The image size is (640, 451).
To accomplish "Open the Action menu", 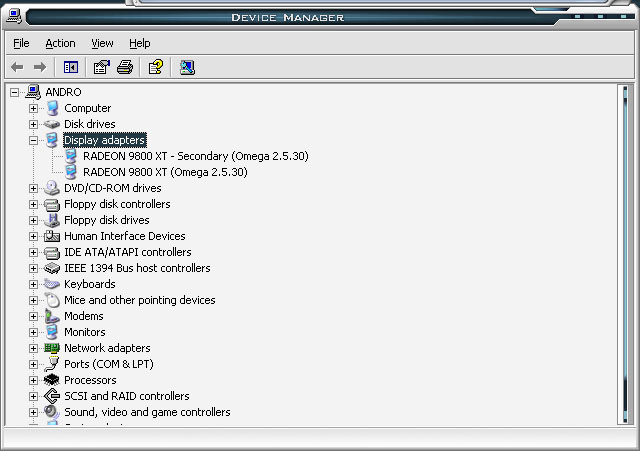I will 60,43.
